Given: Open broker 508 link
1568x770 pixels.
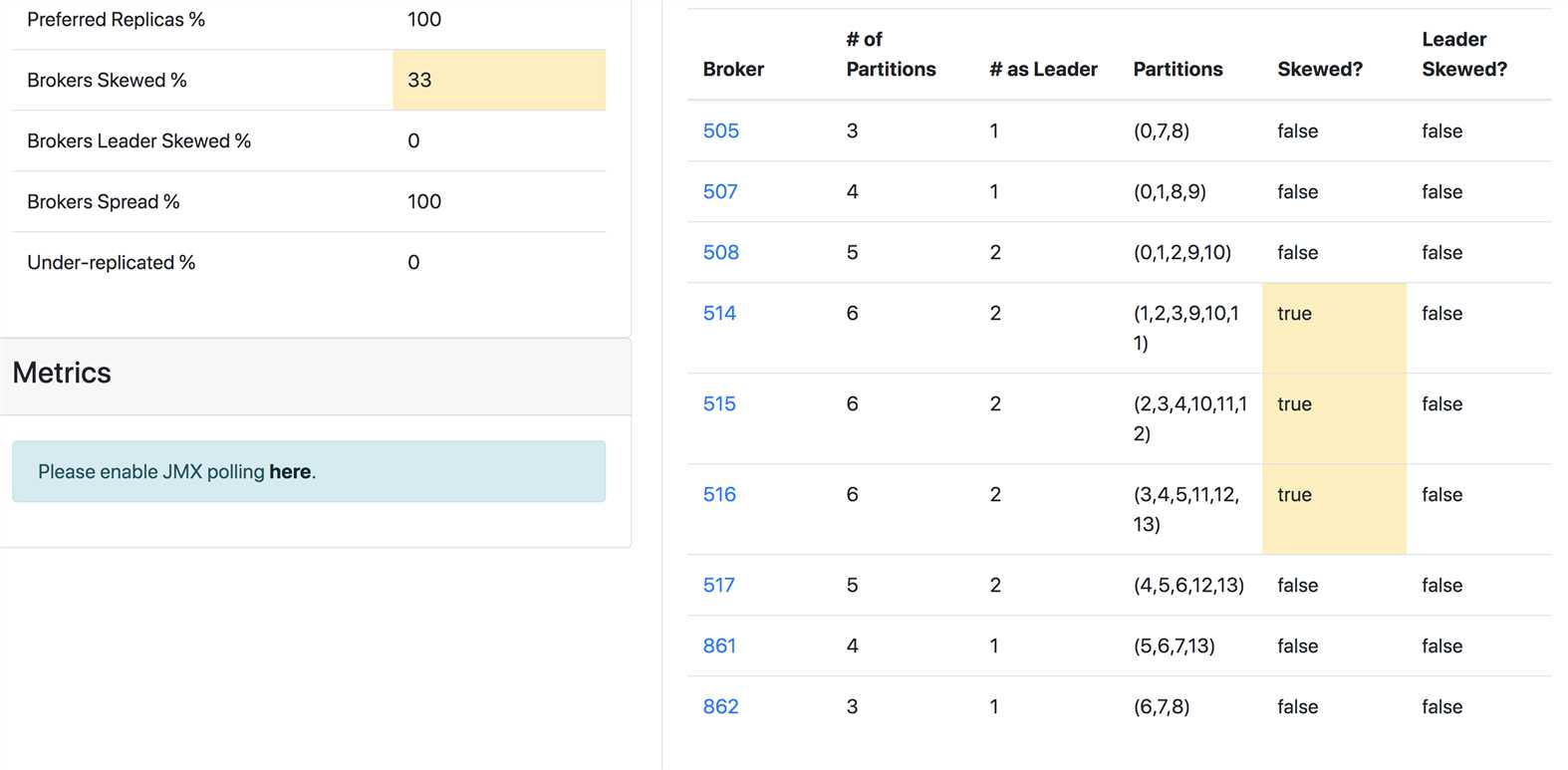Looking at the screenshot, I should [720, 252].
